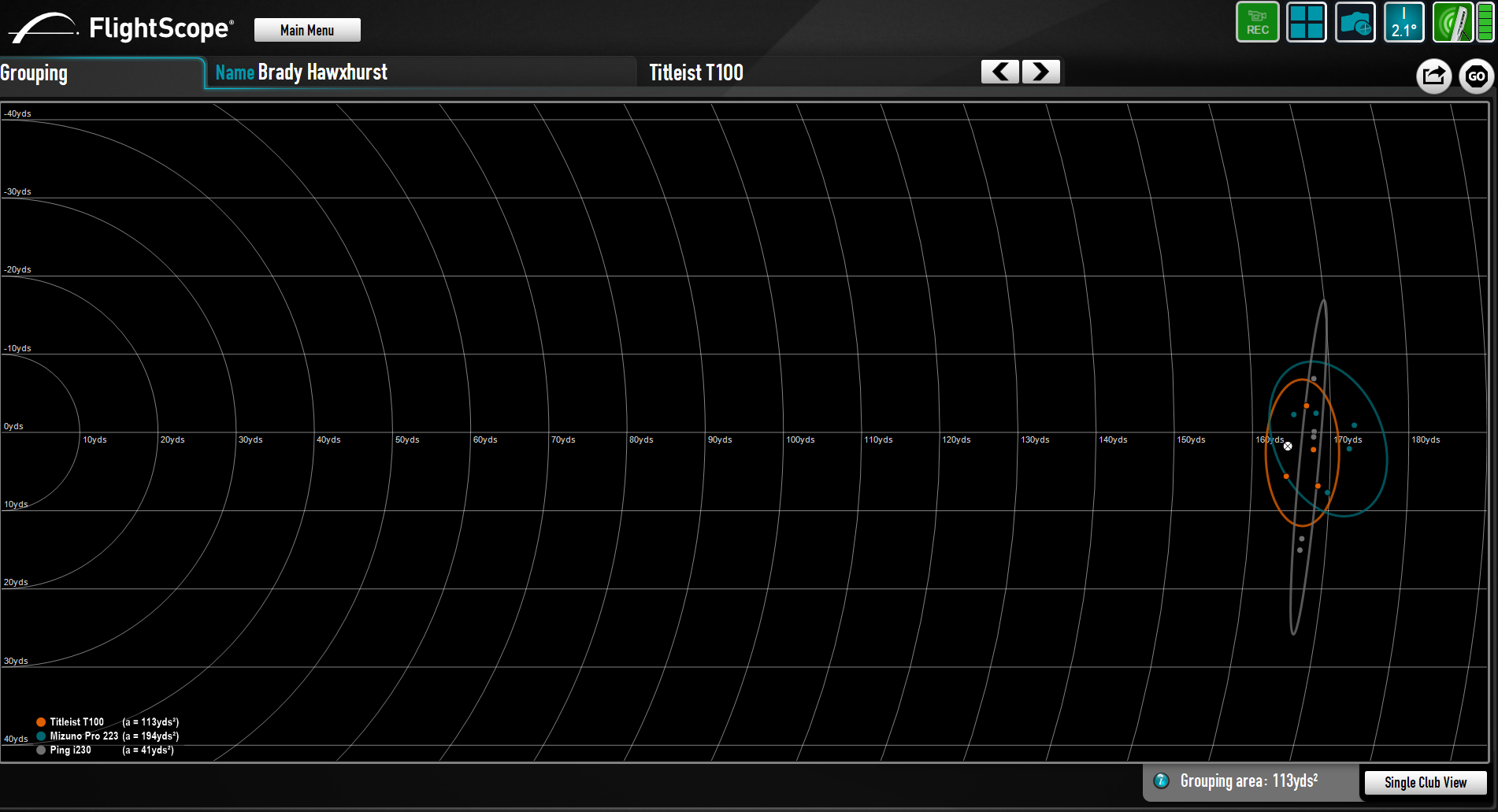Open the 2.1° radar tilt indicator

coord(1404,22)
